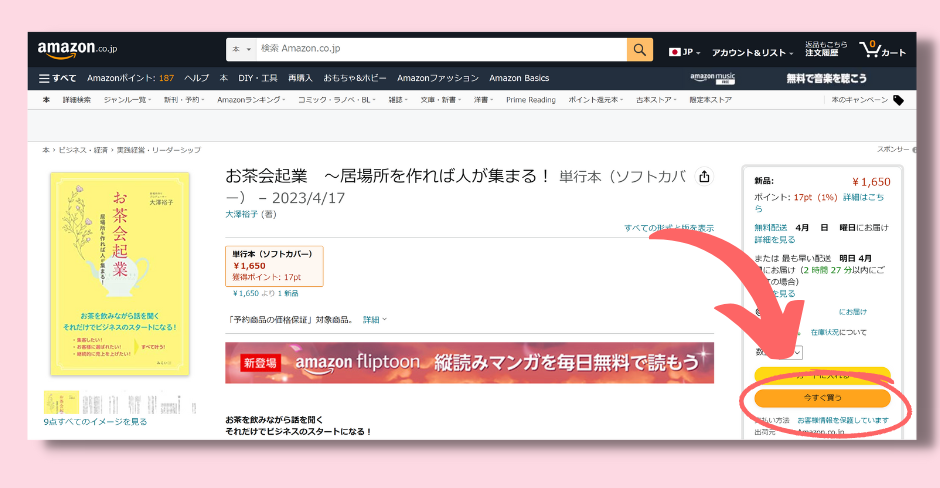This screenshot has width=940, height=488.
Task: Select 単行本（ソフトカバー） format box
Action: point(274,266)
